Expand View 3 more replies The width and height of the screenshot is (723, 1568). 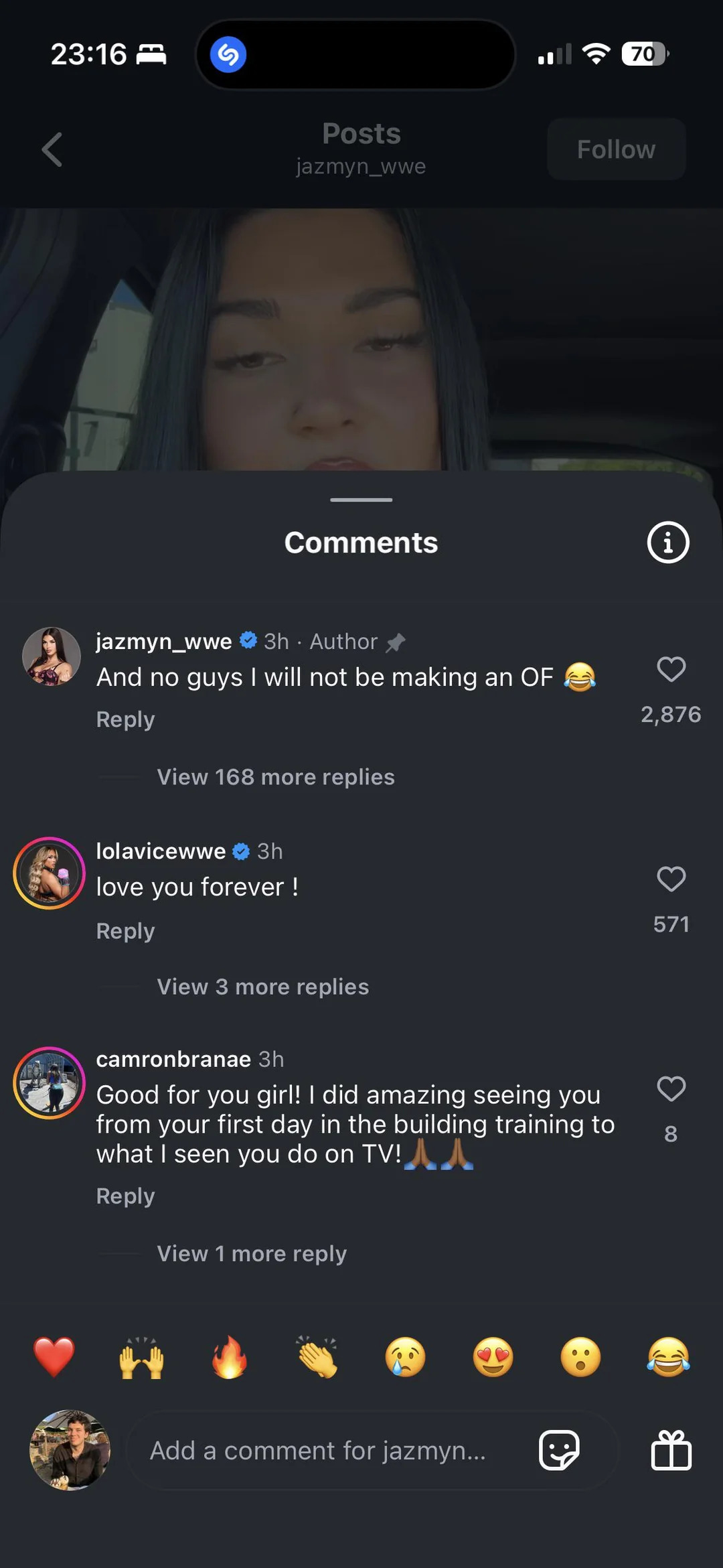click(262, 987)
